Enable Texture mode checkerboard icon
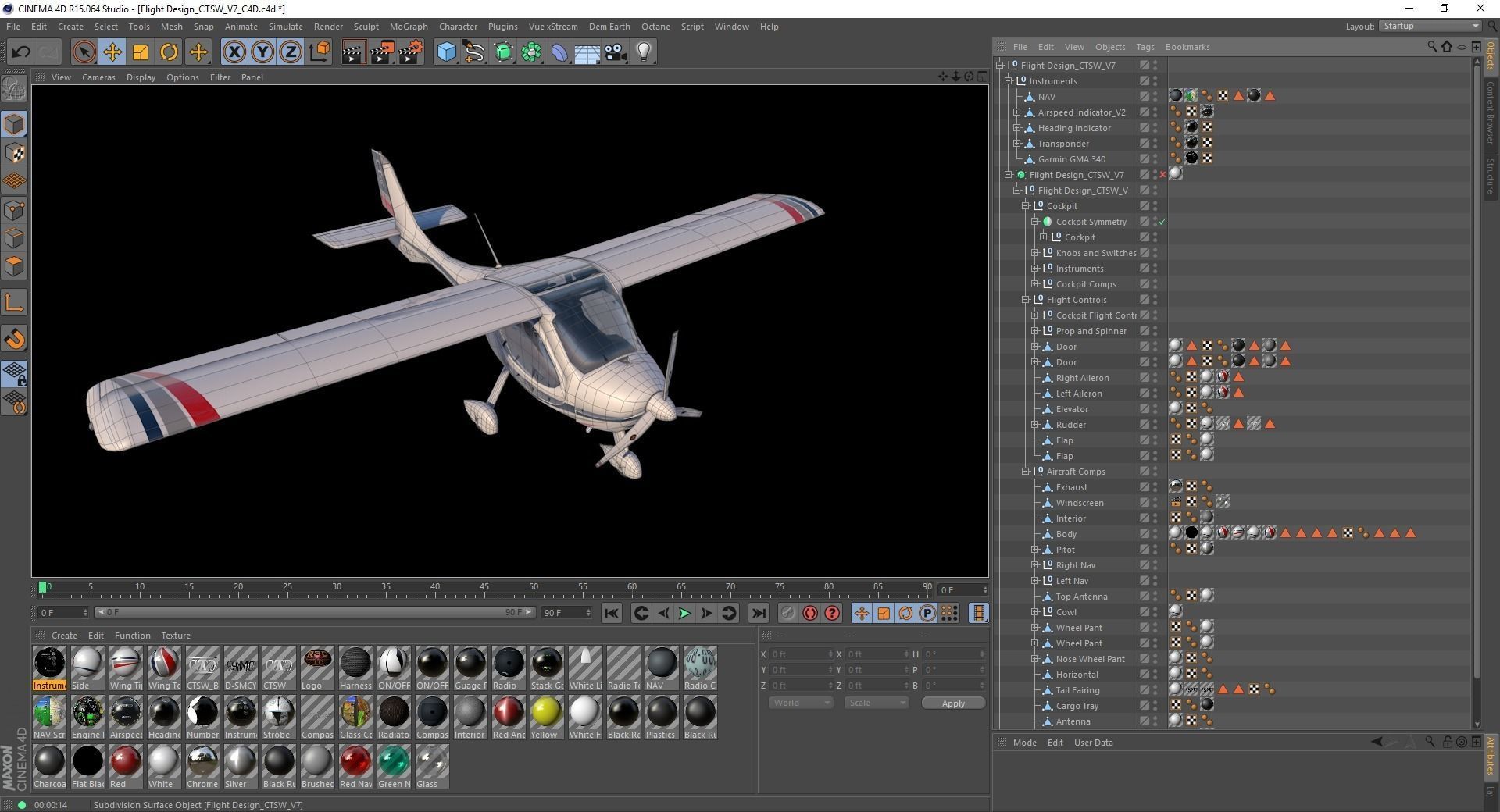Viewport: 1500px width, 812px height. coord(14,153)
